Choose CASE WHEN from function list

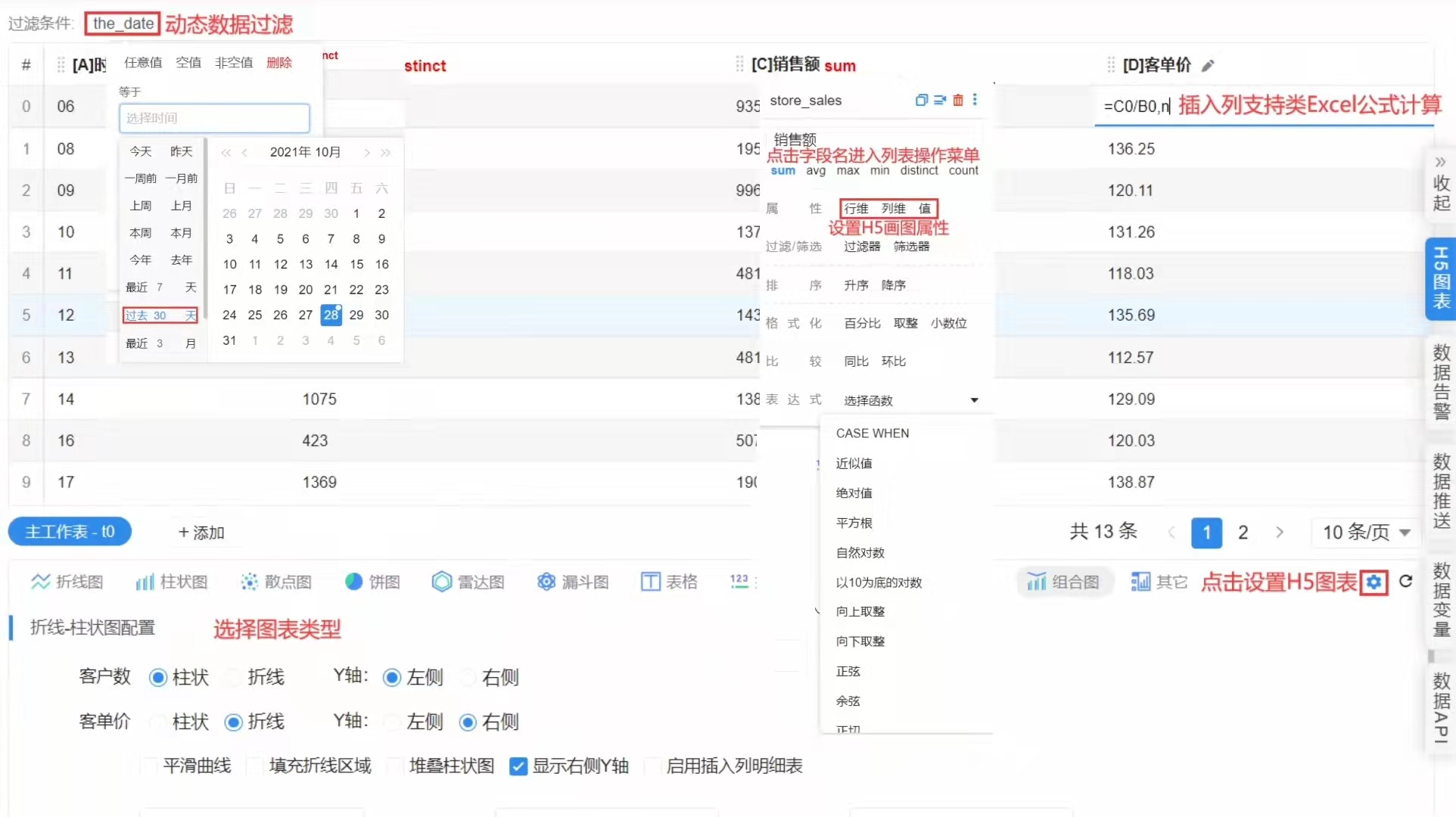coord(873,433)
